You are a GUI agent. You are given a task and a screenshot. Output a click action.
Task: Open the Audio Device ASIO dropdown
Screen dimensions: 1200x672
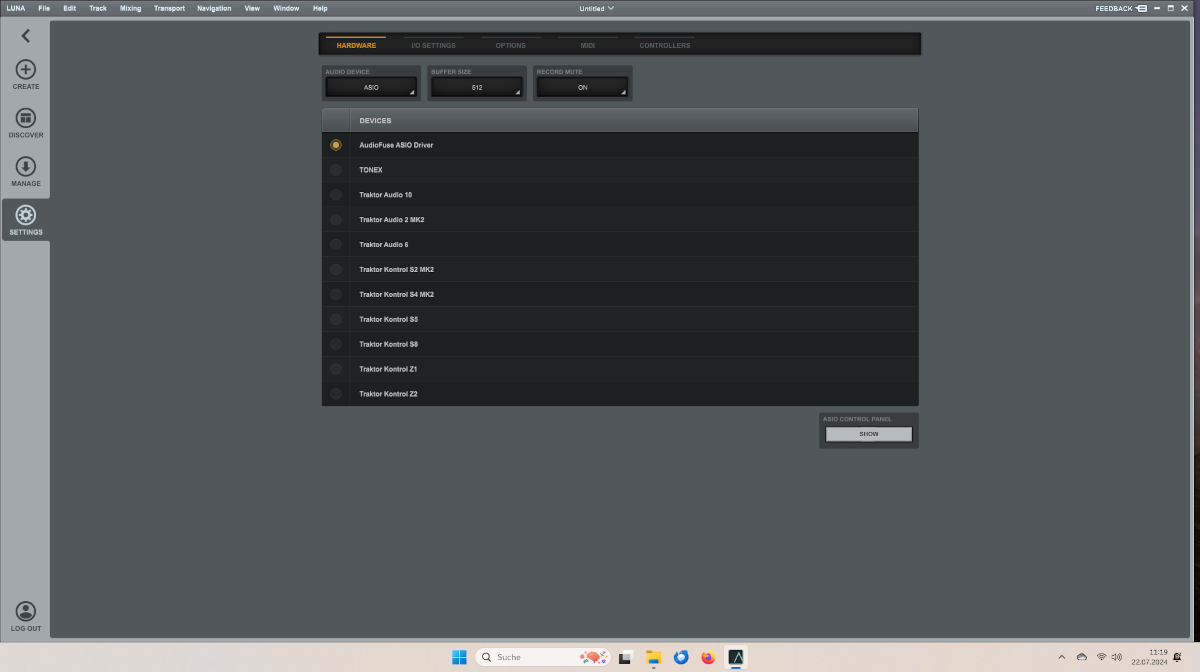point(371,88)
